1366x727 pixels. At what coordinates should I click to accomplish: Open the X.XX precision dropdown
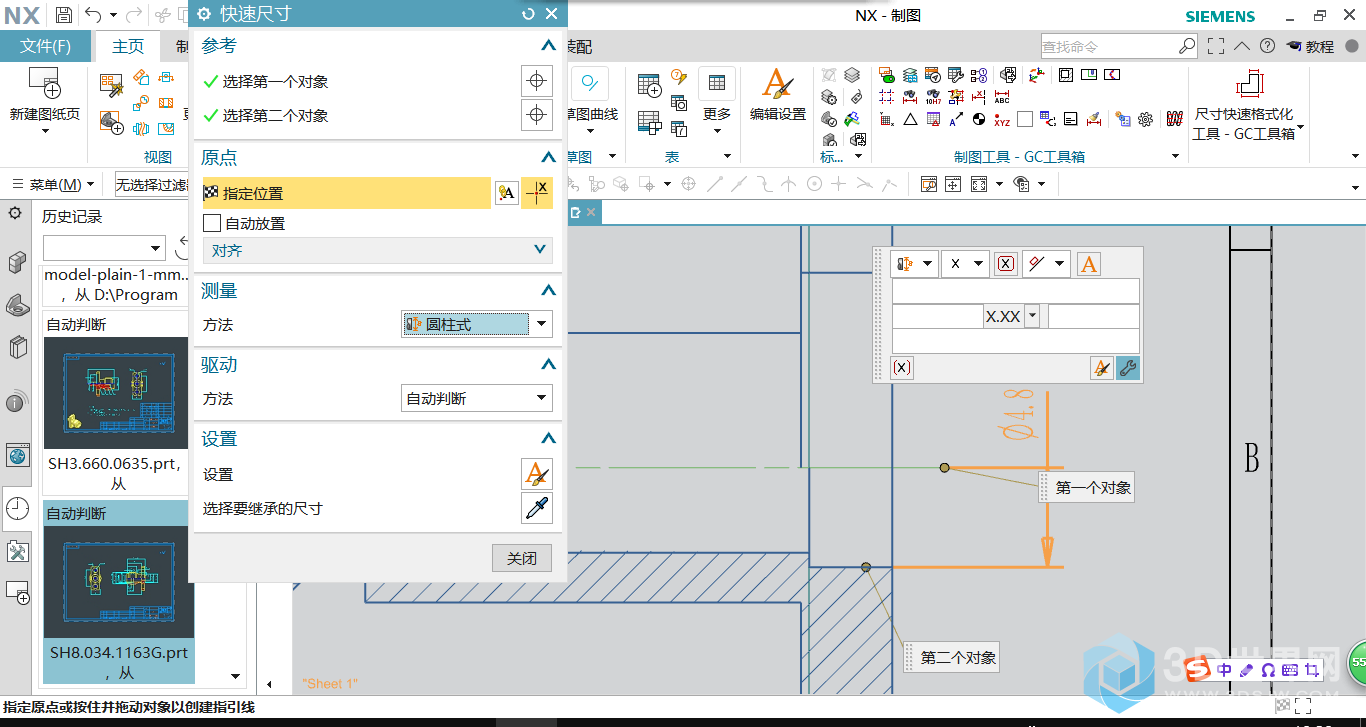coord(1032,316)
